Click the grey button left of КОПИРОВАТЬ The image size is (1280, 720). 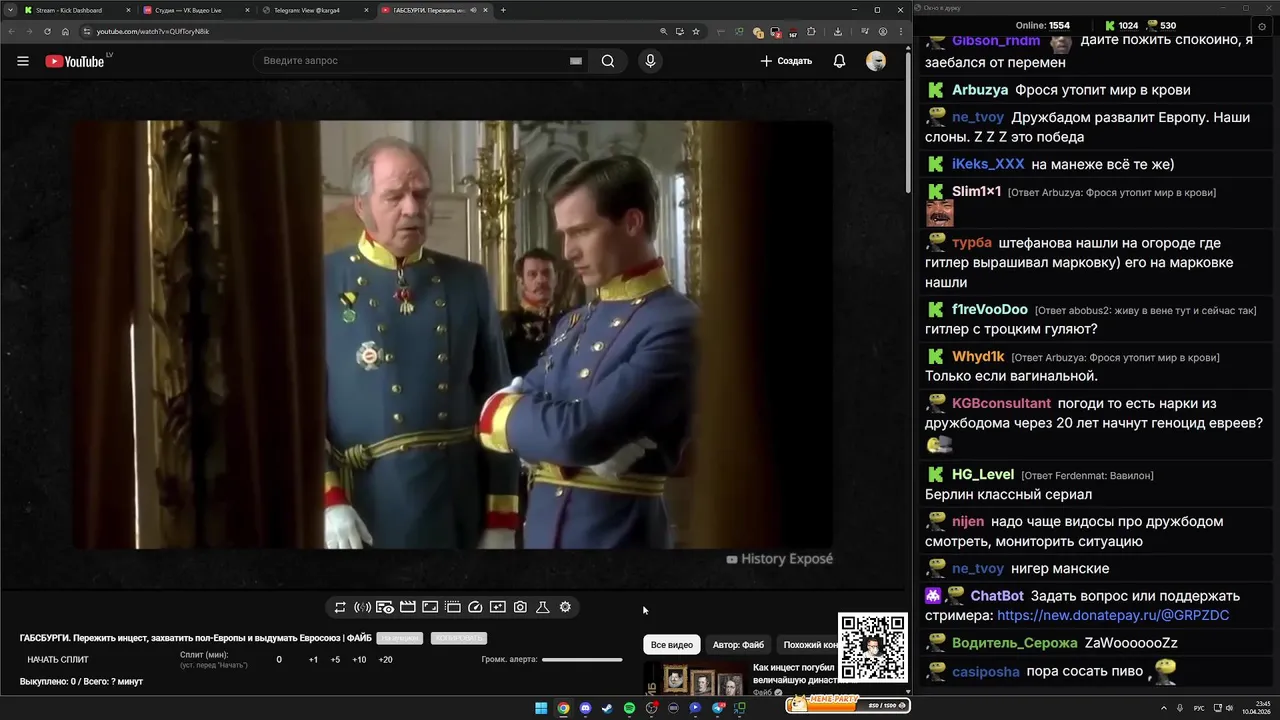[400, 638]
